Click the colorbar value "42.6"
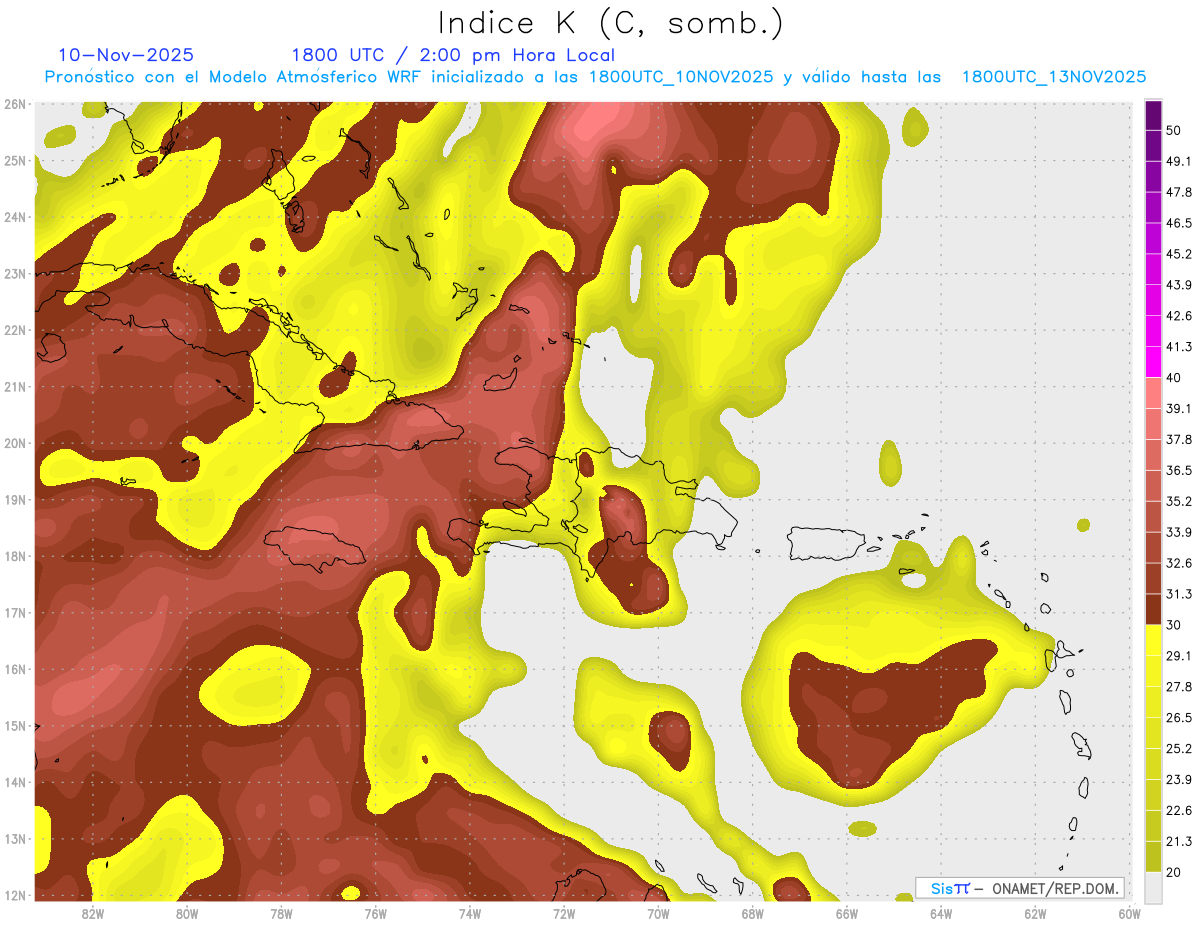Image resolution: width=1200 pixels, height=927 pixels. point(1179,316)
